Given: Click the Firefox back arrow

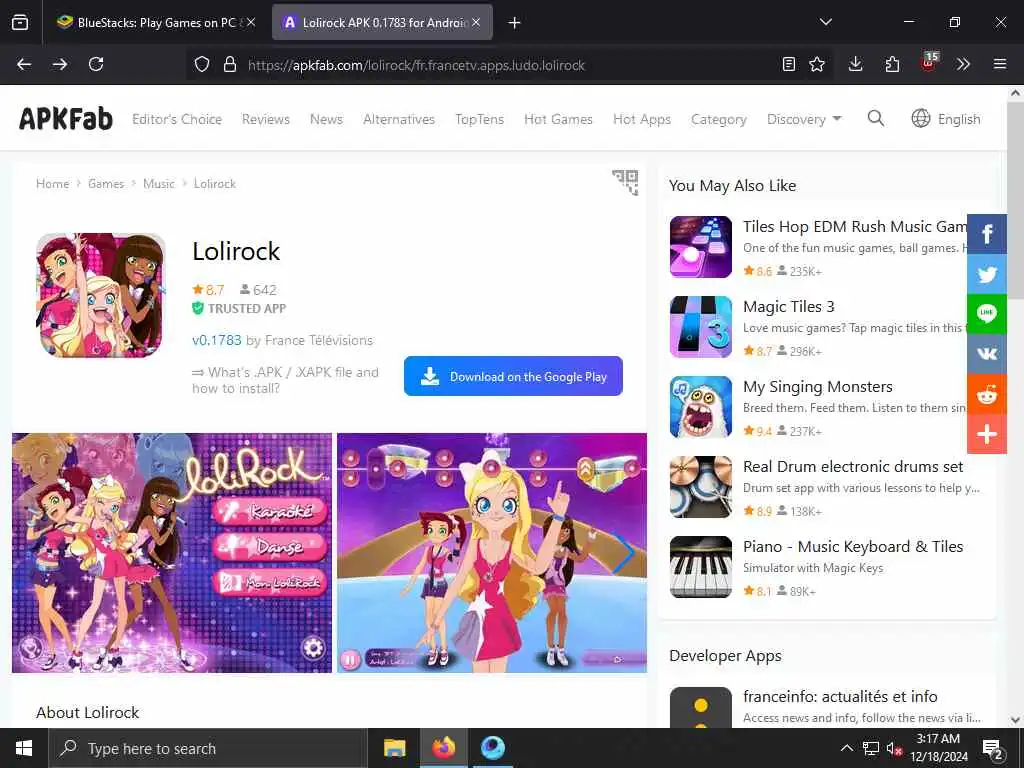Looking at the screenshot, I should pyautogui.click(x=24, y=64).
